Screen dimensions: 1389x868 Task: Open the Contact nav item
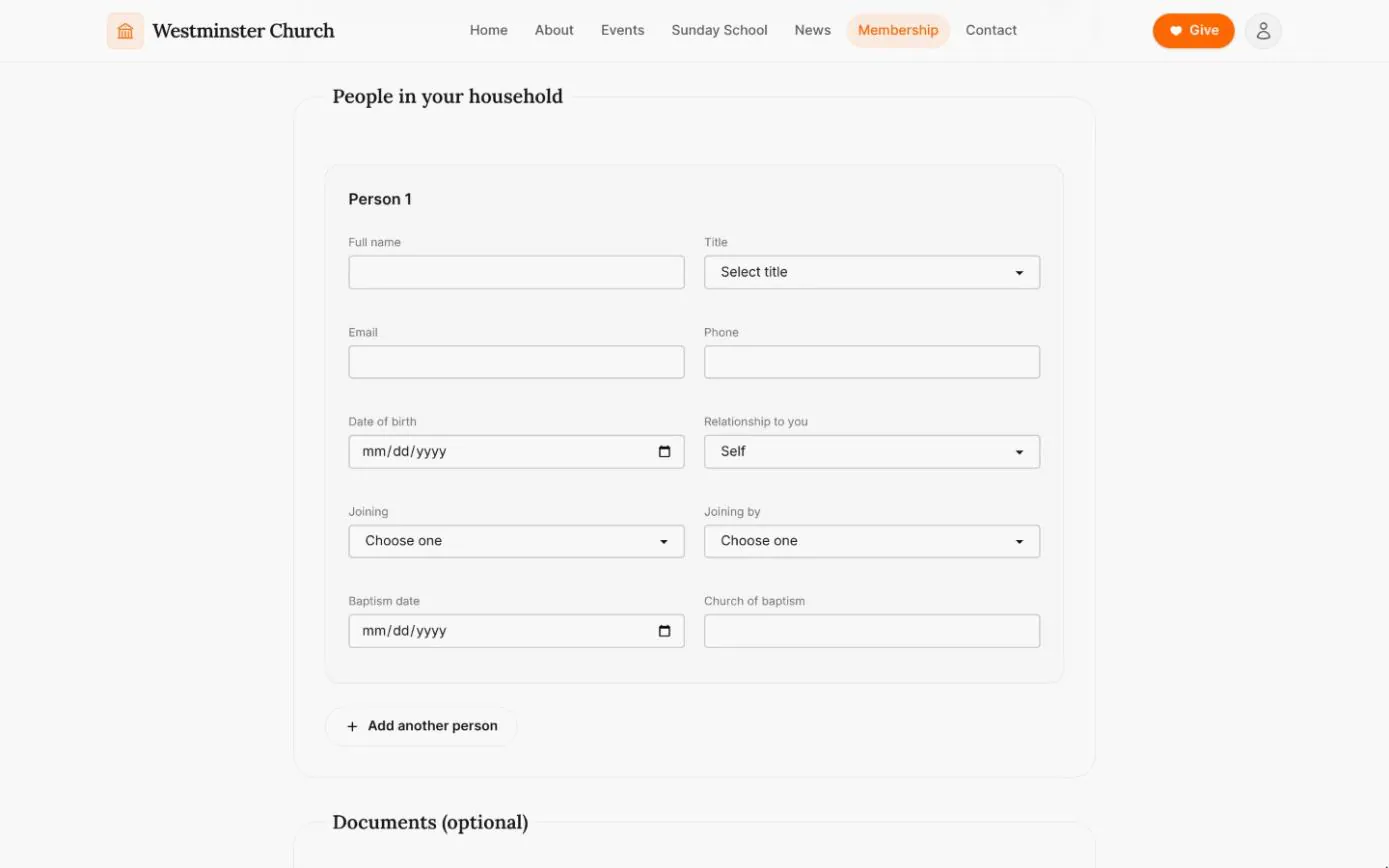click(991, 31)
